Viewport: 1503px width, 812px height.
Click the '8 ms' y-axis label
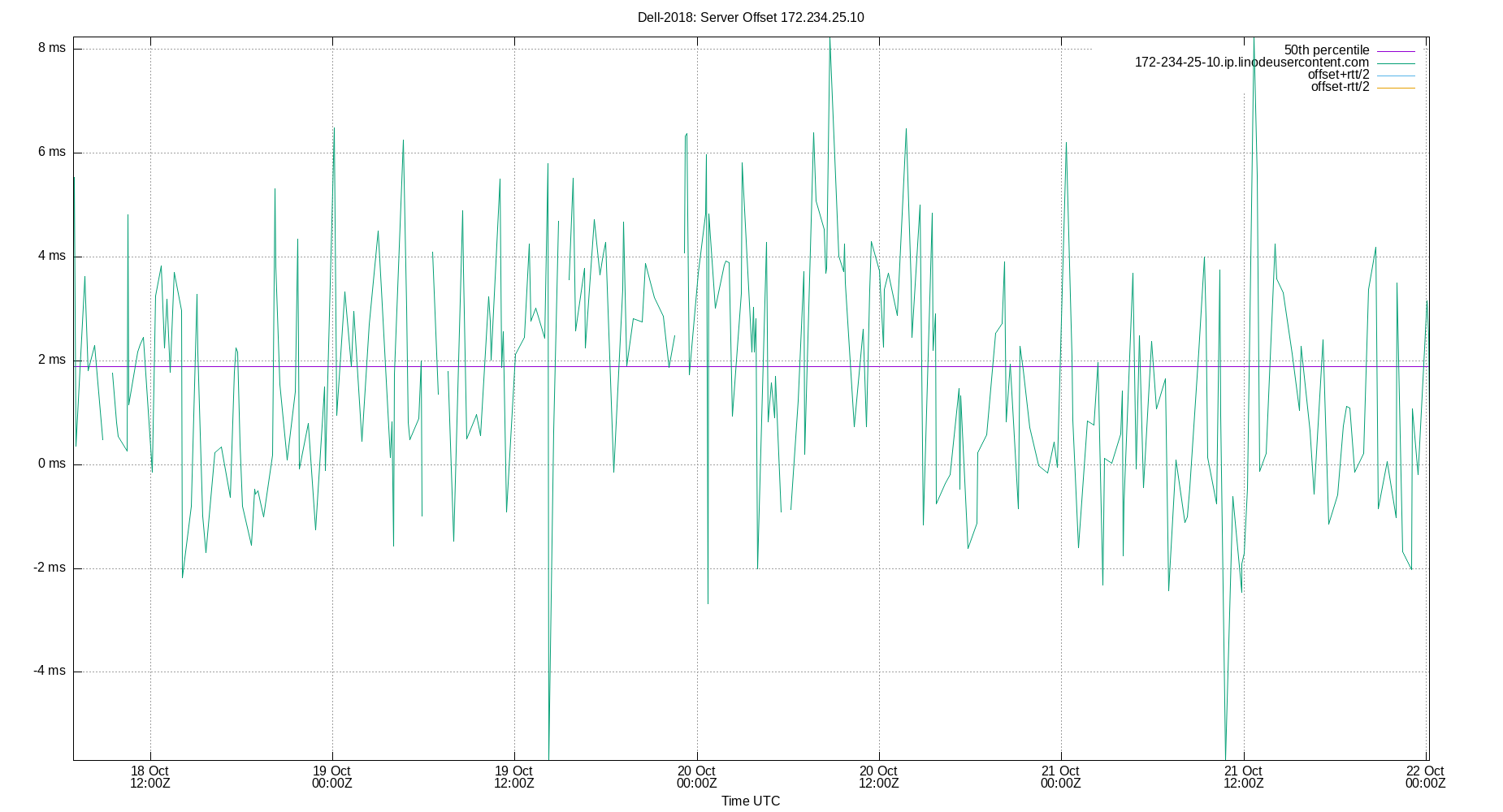[x=52, y=48]
